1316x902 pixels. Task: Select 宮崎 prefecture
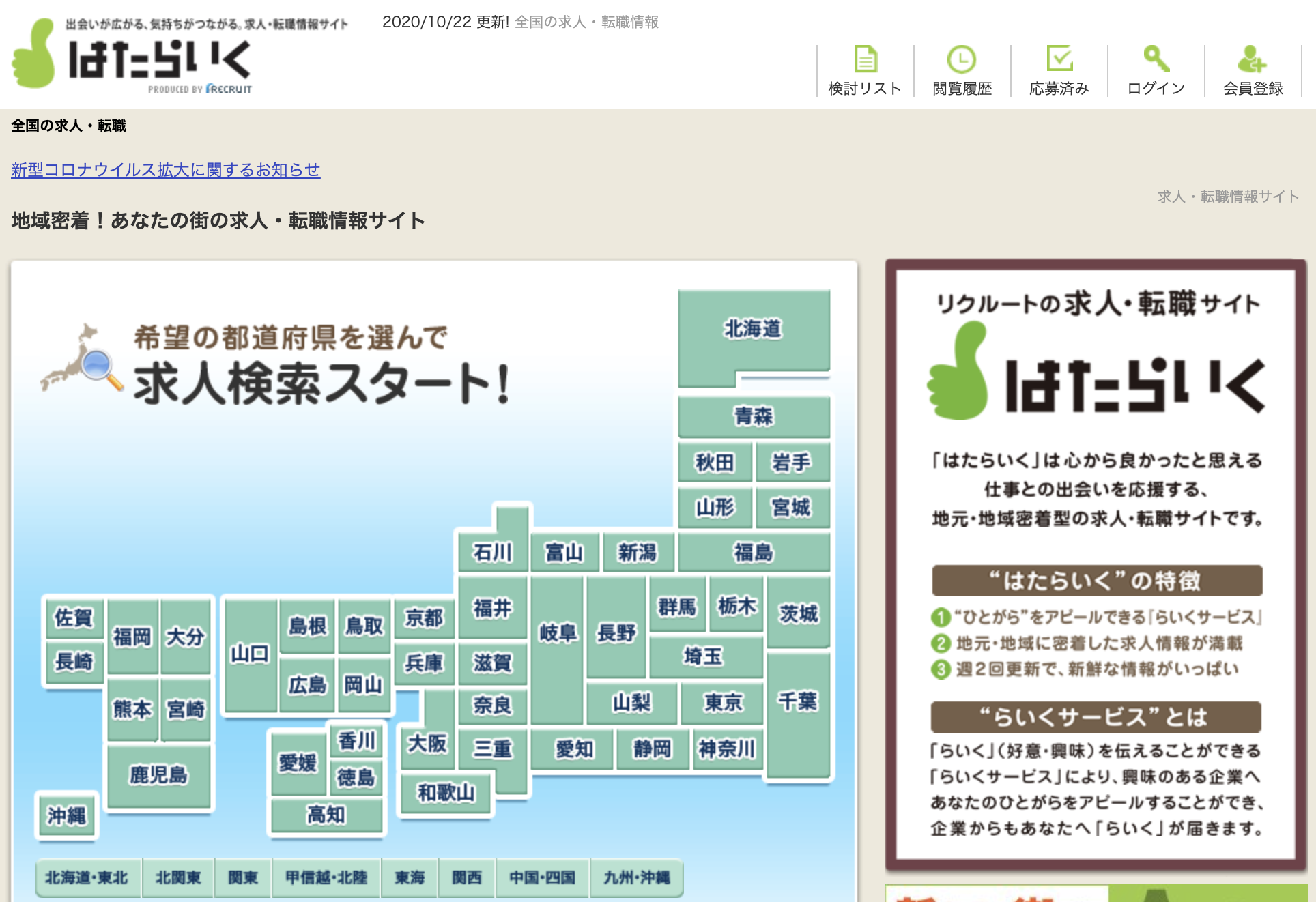[186, 710]
